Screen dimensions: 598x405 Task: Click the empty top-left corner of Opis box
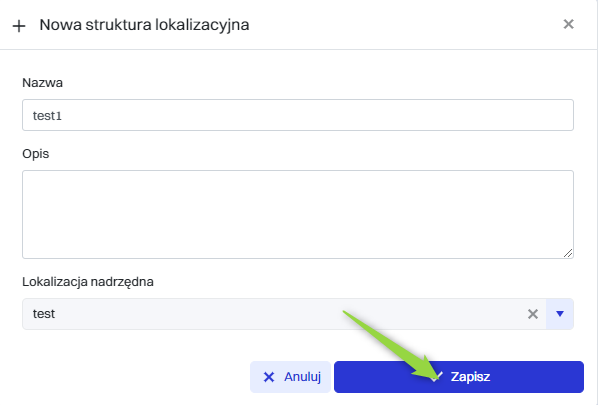tap(38, 183)
